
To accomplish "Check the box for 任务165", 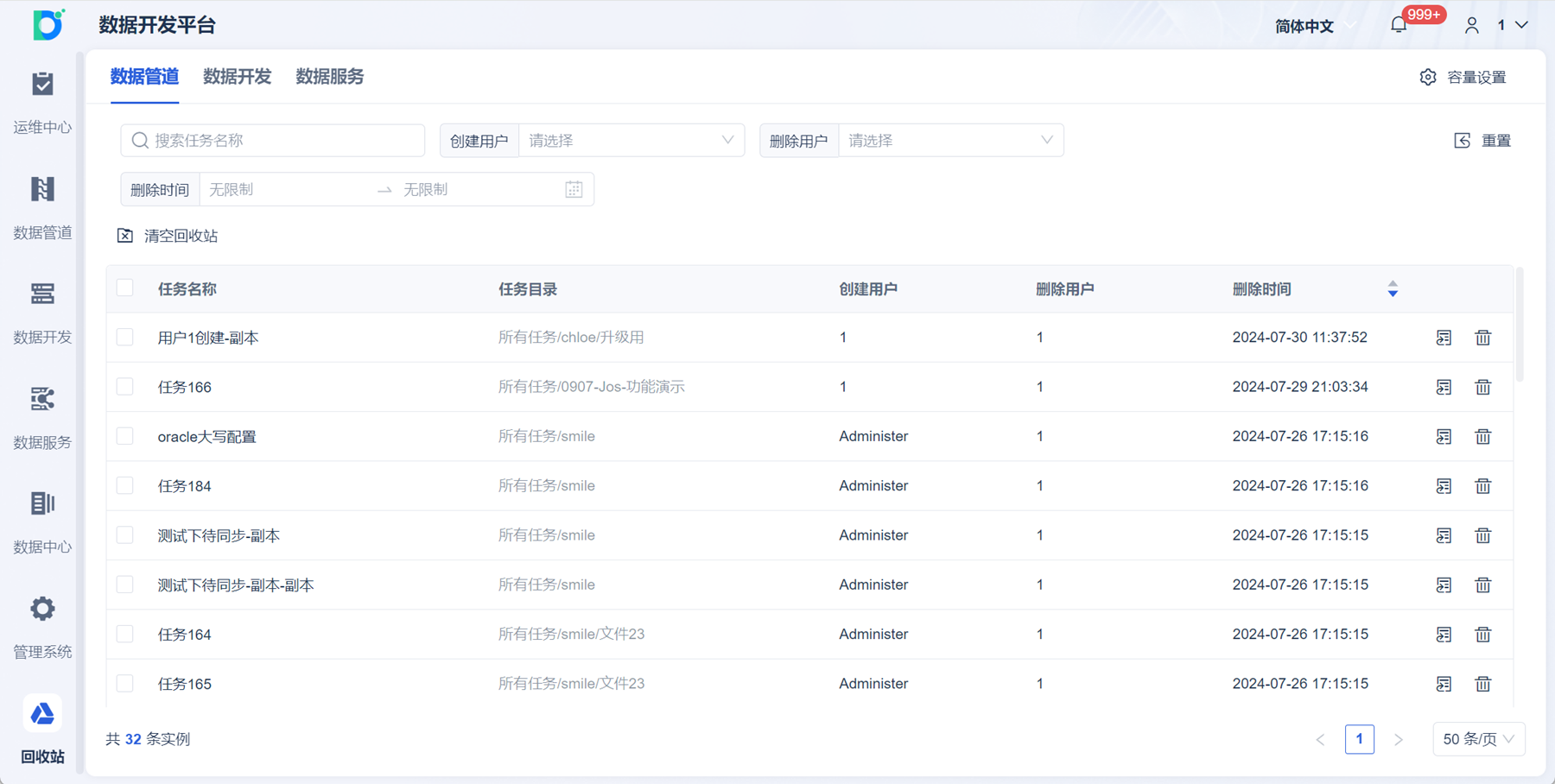I will pyautogui.click(x=125, y=683).
